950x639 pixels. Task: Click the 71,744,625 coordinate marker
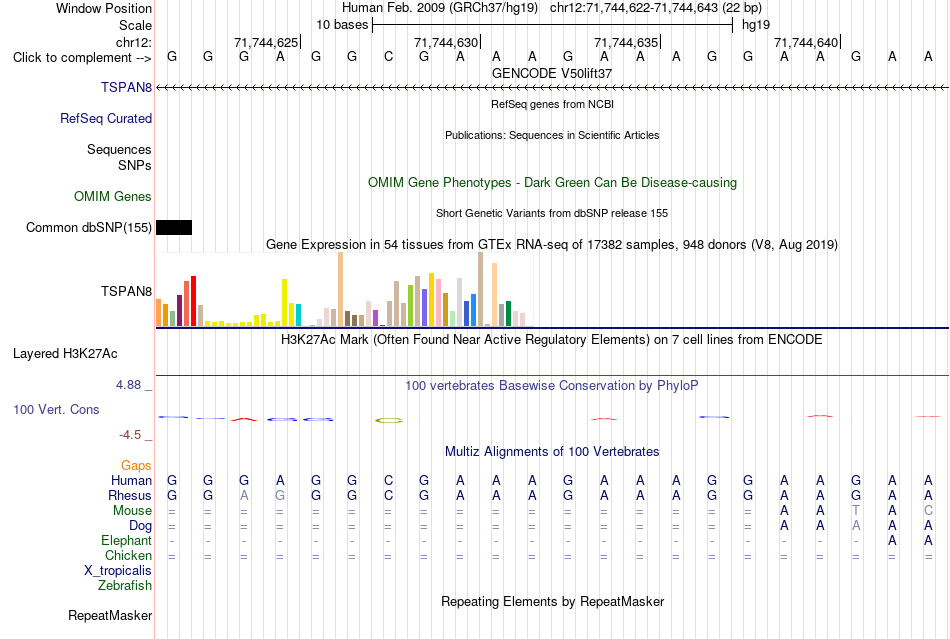pos(266,42)
